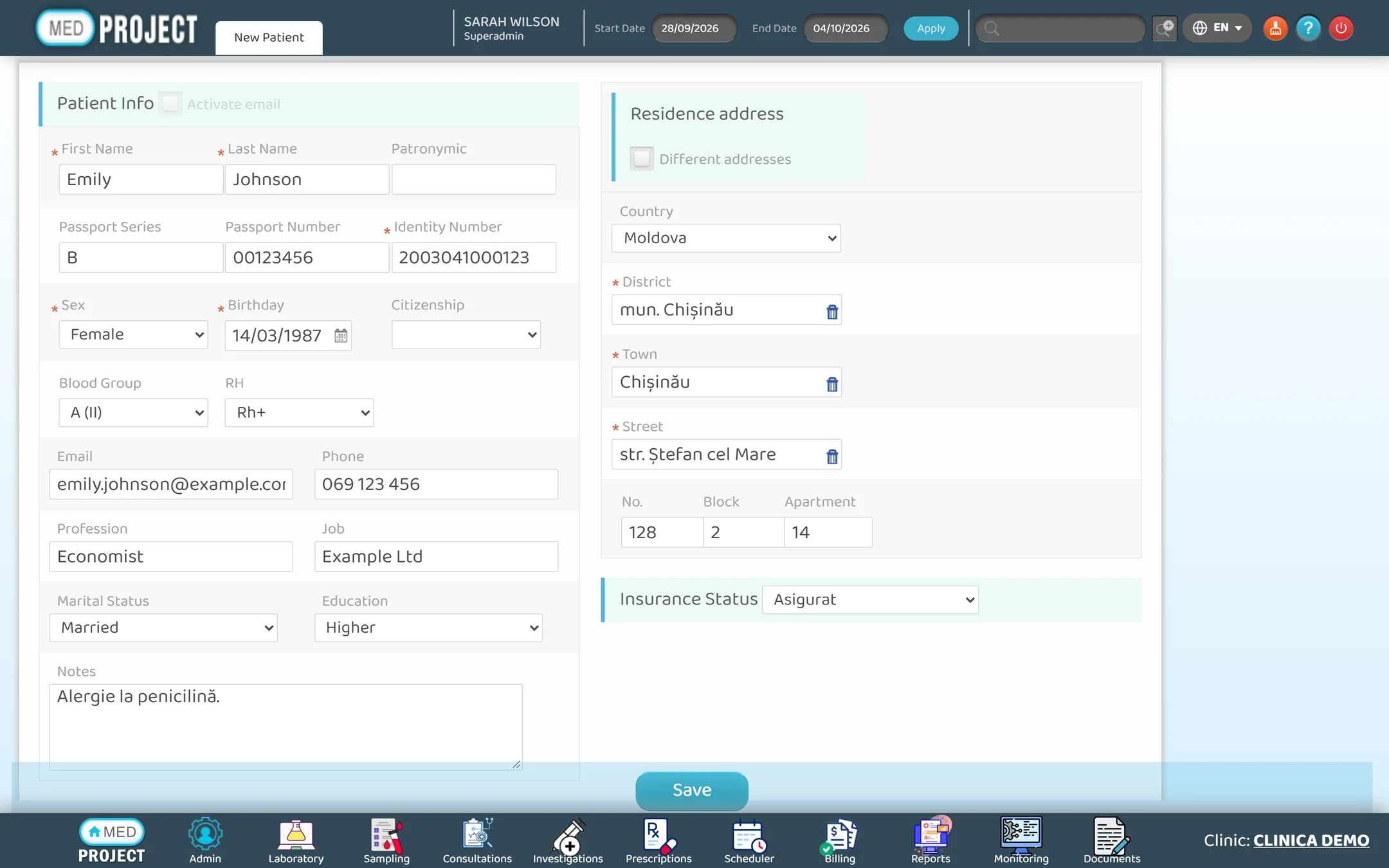The width and height of the screenshot is (1389, 868).
Task: Click the Save button
Action: 692,790
